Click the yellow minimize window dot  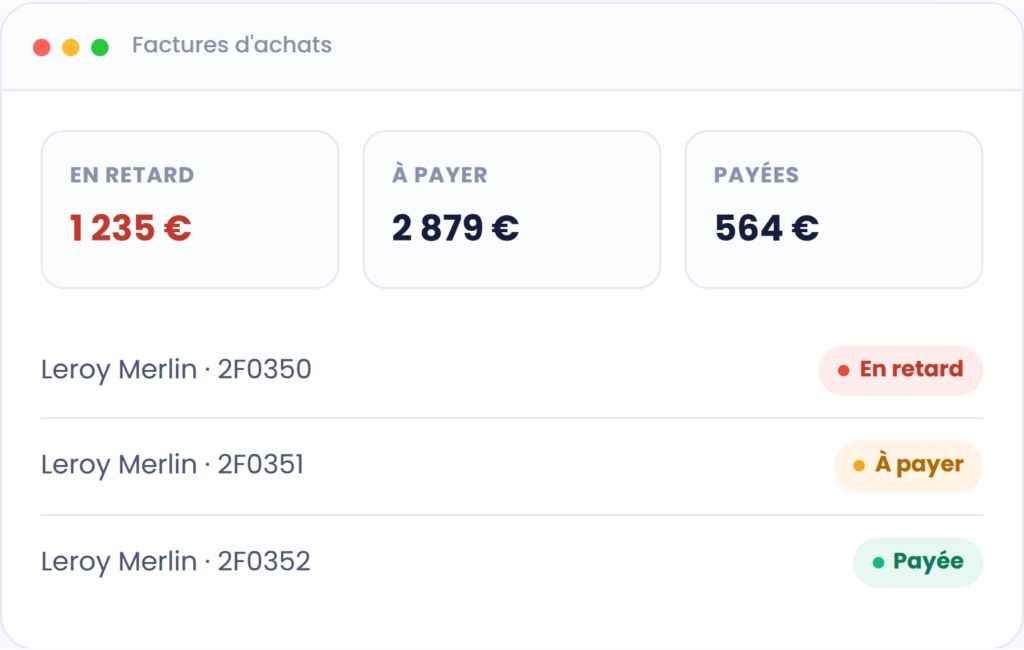(x=71, y=48)
